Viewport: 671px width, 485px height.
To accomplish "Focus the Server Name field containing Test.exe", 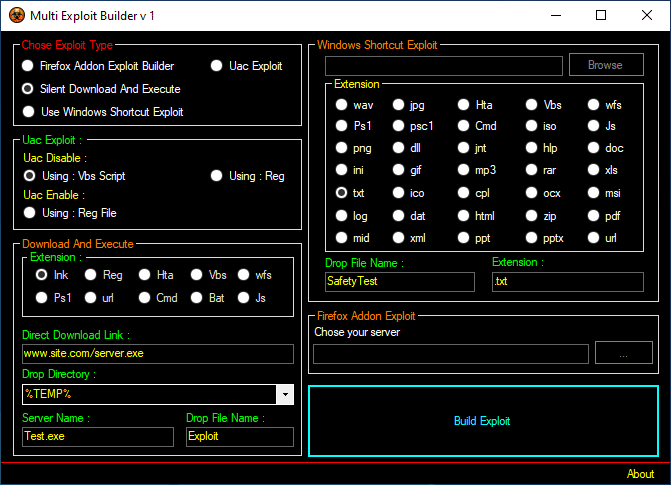I will coord(97,437).
